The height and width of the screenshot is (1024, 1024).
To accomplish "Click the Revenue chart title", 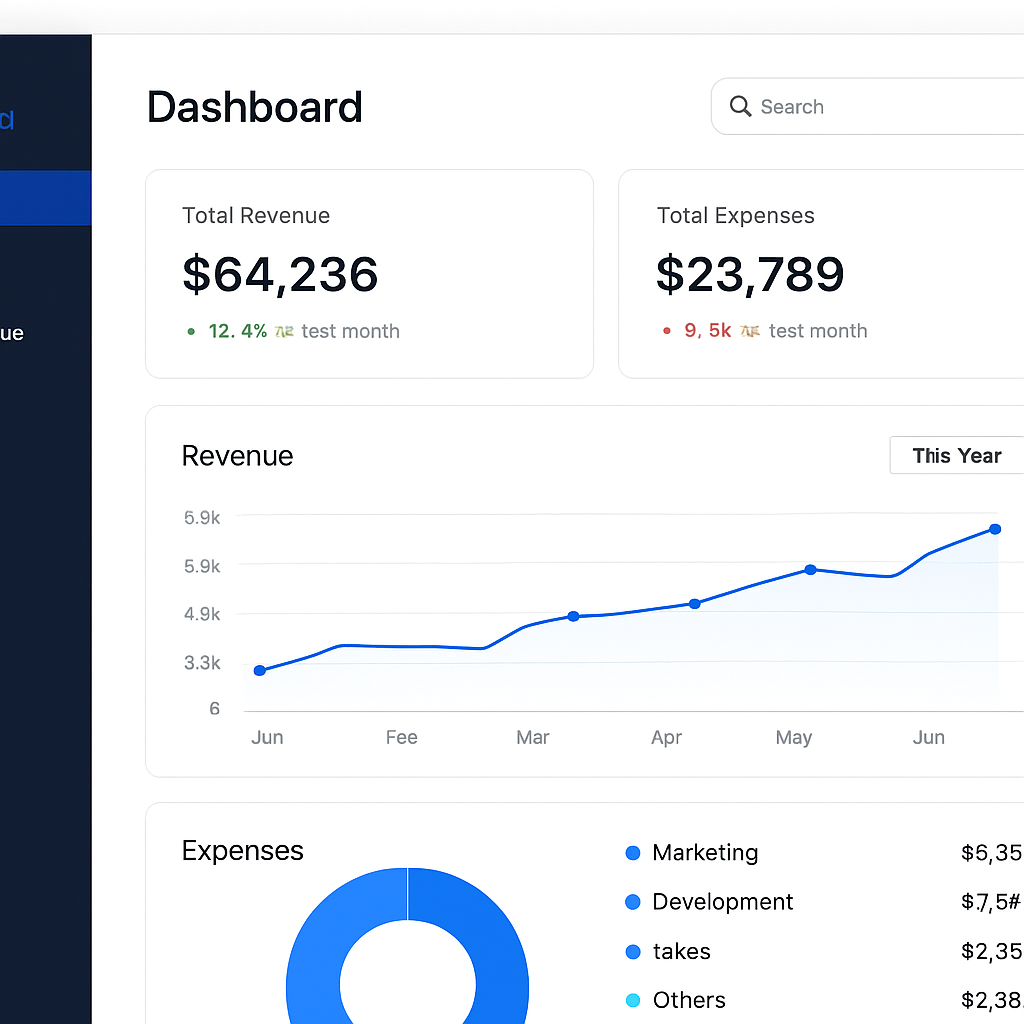I will click(237, 456).
